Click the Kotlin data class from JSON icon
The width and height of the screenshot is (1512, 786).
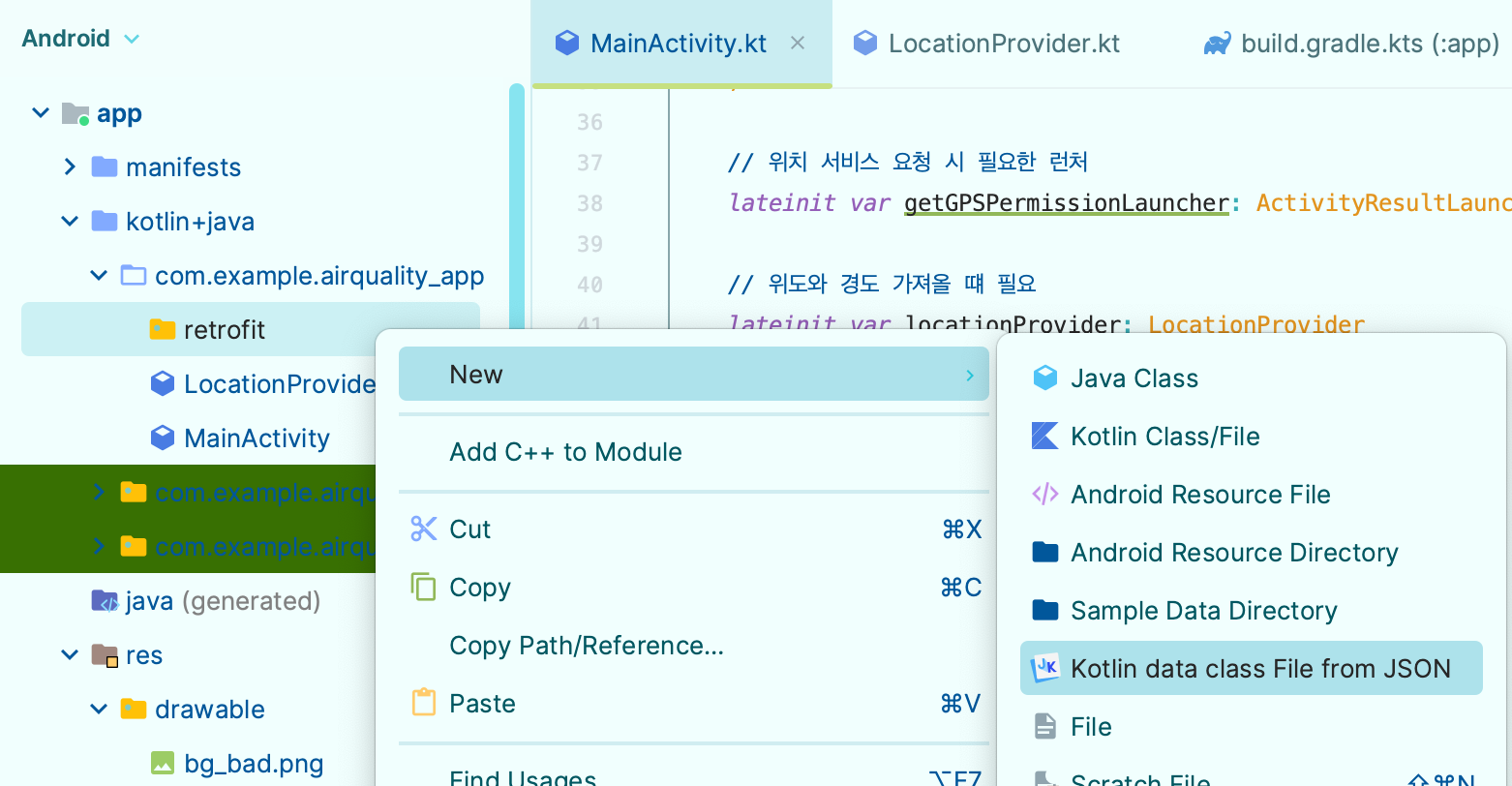(1045, 668)
